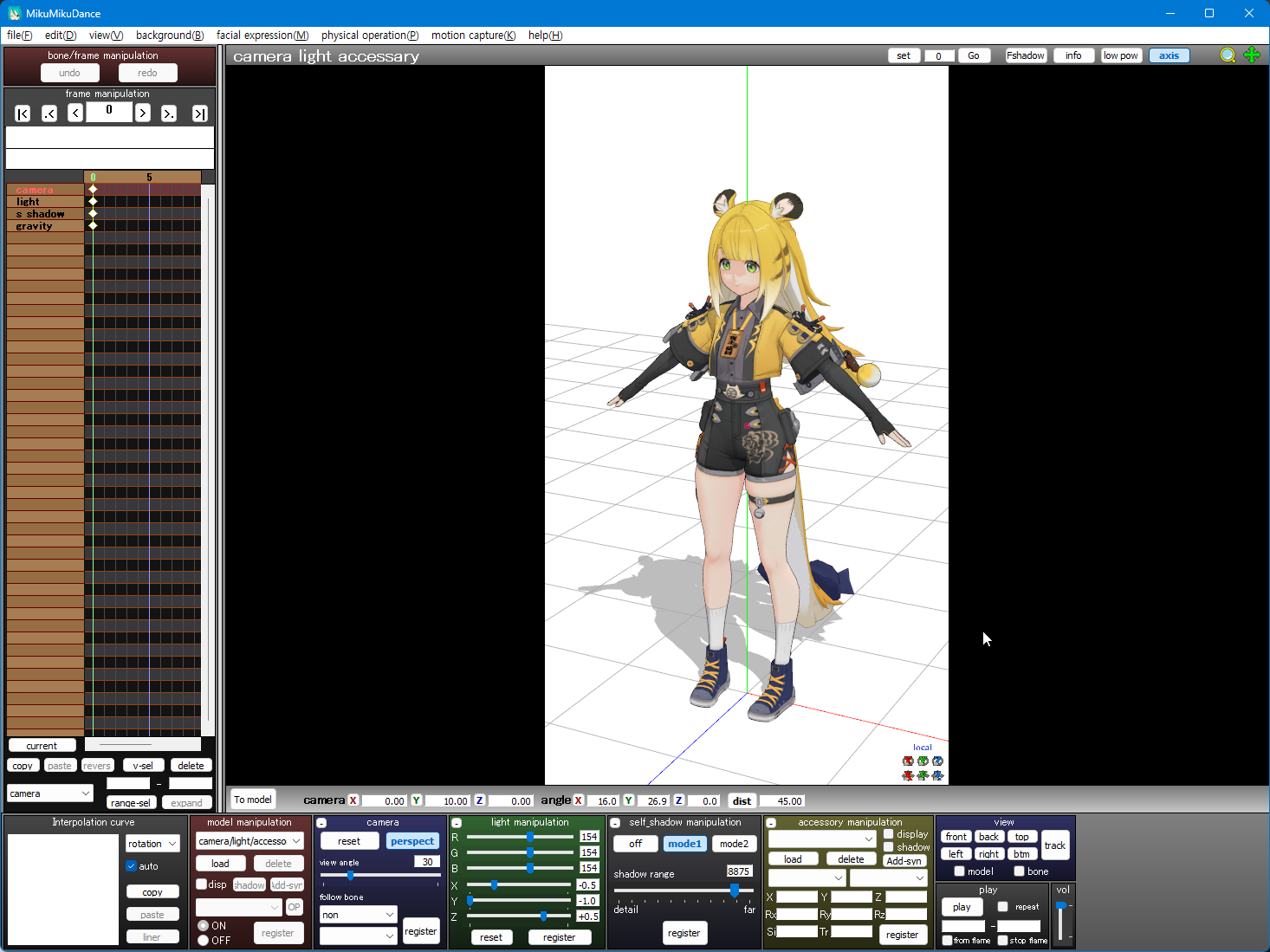This screenshot has height=952, width=1270.
Task: Go to previous keyframe (.<) button
Action: pyautogui.click(x=49, y=113)
